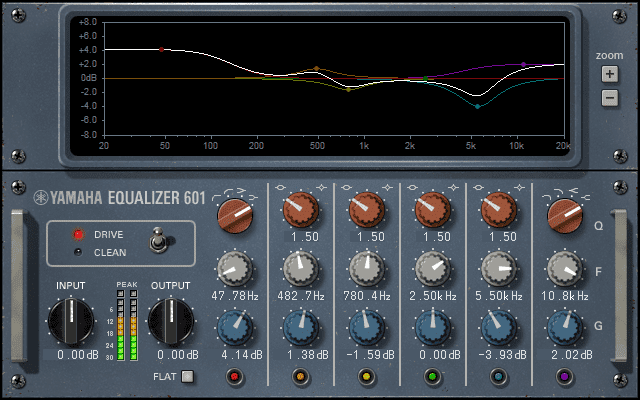640x400 pixels.
Task: Click the orange node on the EQ graph
Action: pos(316,68)
